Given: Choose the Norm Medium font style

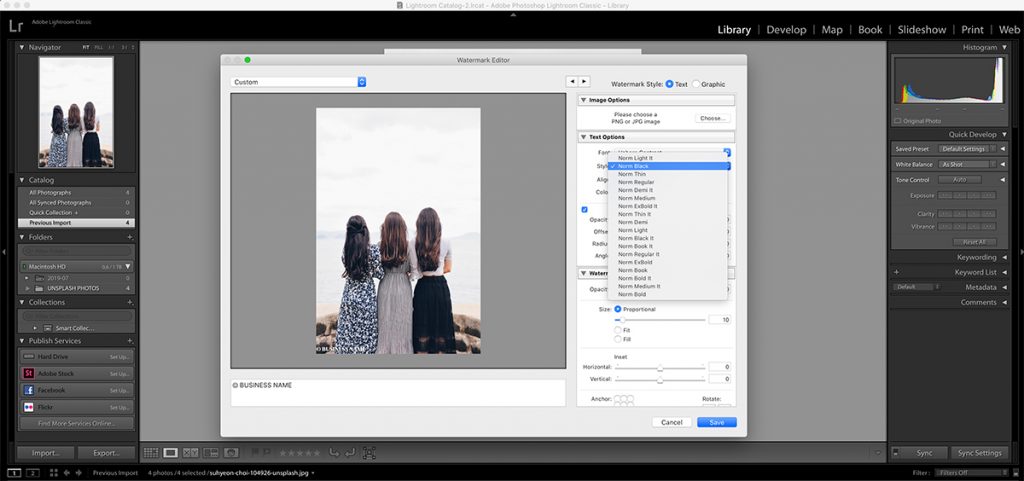Looking at the screenshot, I should point(667,198).
